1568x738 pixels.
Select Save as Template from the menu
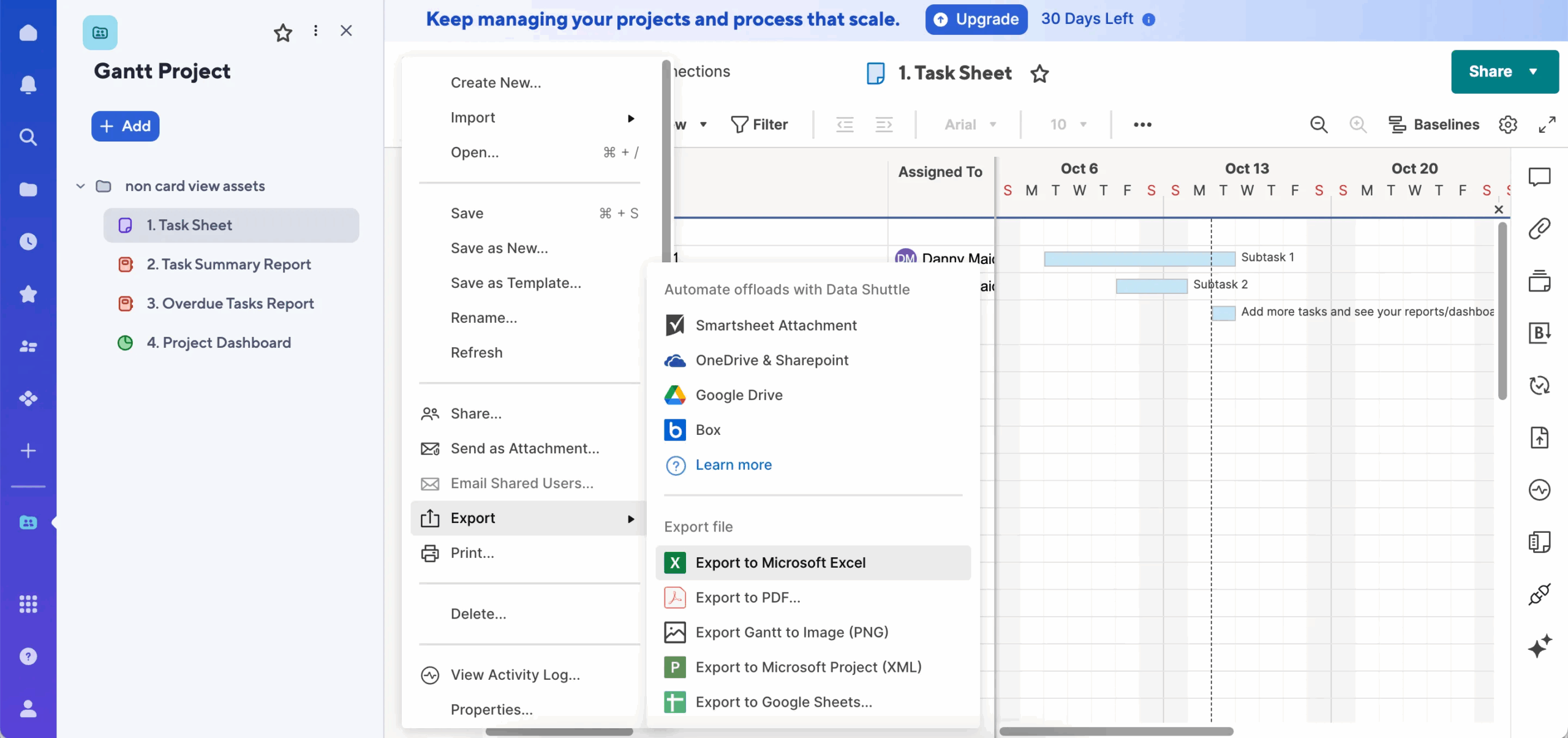[x=515, y=283]
